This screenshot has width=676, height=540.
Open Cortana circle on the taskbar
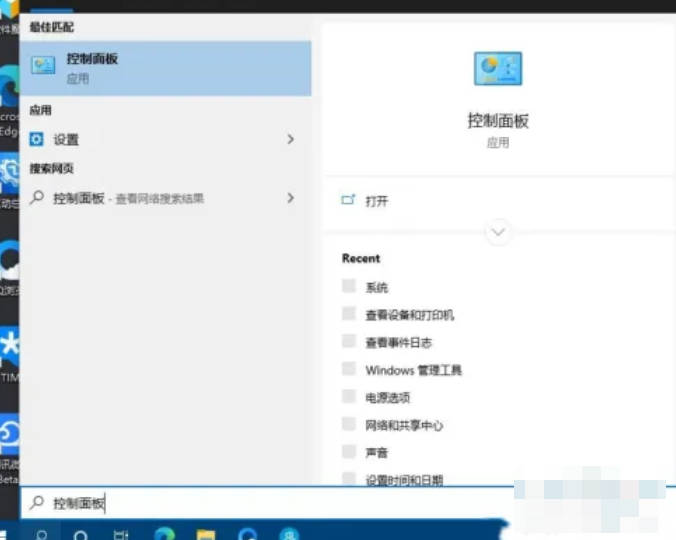pyautogui.click(x=81, y=535)
